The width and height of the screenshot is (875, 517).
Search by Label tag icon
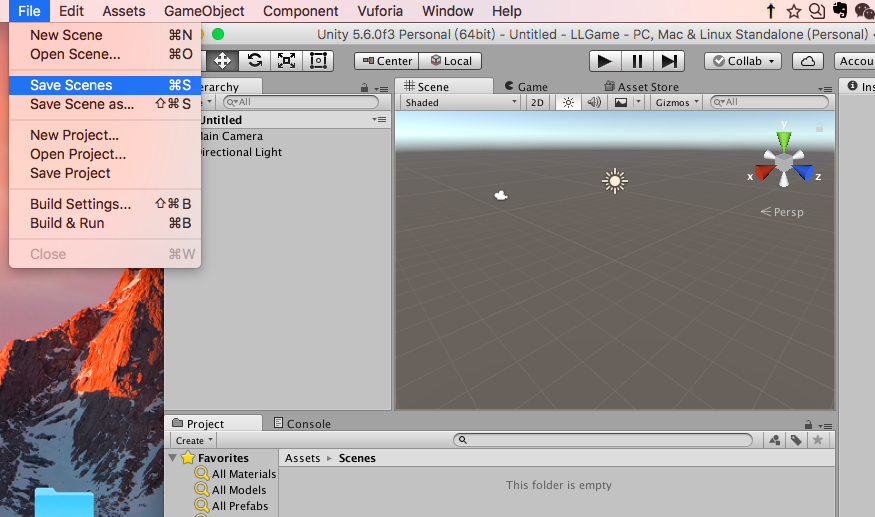796,440
